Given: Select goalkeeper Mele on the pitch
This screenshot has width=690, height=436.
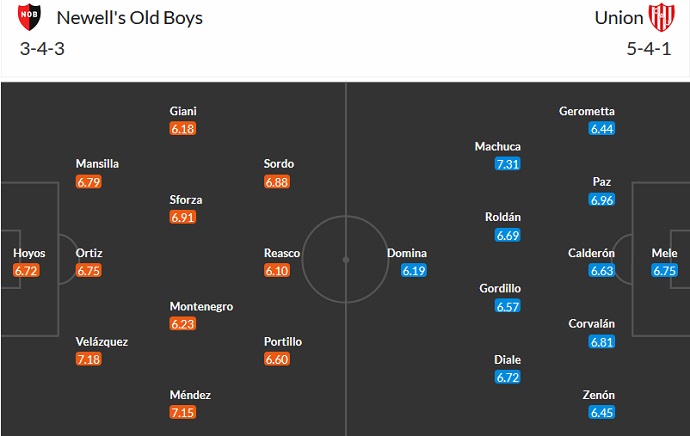Looking at the screenshot, I should 664,253.
